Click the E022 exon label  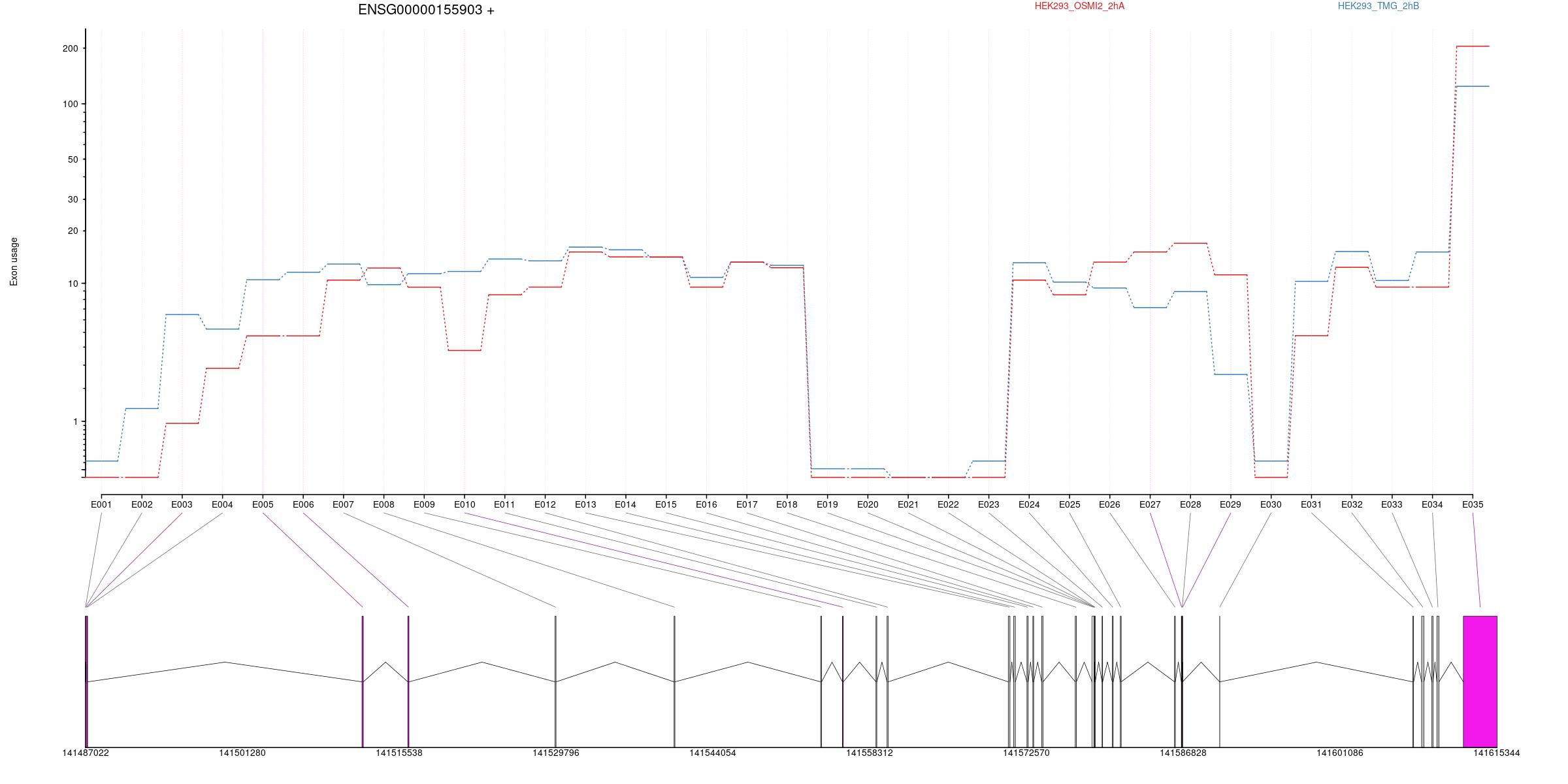pyautogui.click(x=948, y=504)
